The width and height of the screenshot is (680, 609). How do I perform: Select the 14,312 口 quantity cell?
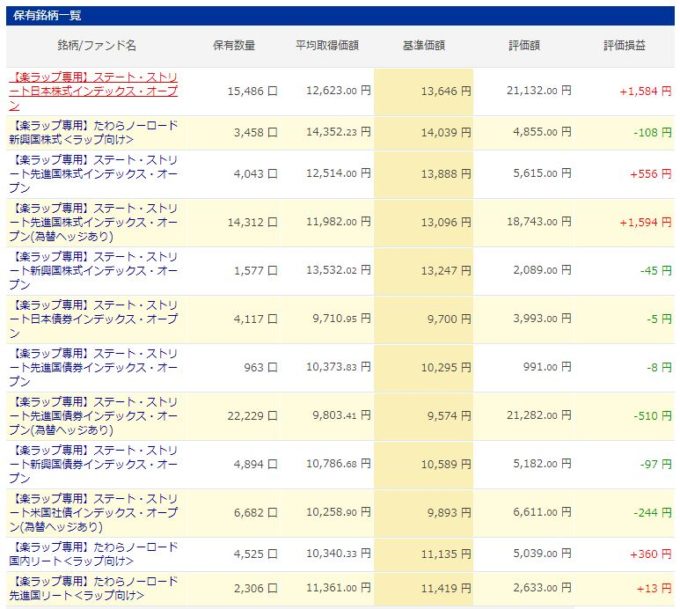pyautogui.click(x=252, y=223)
